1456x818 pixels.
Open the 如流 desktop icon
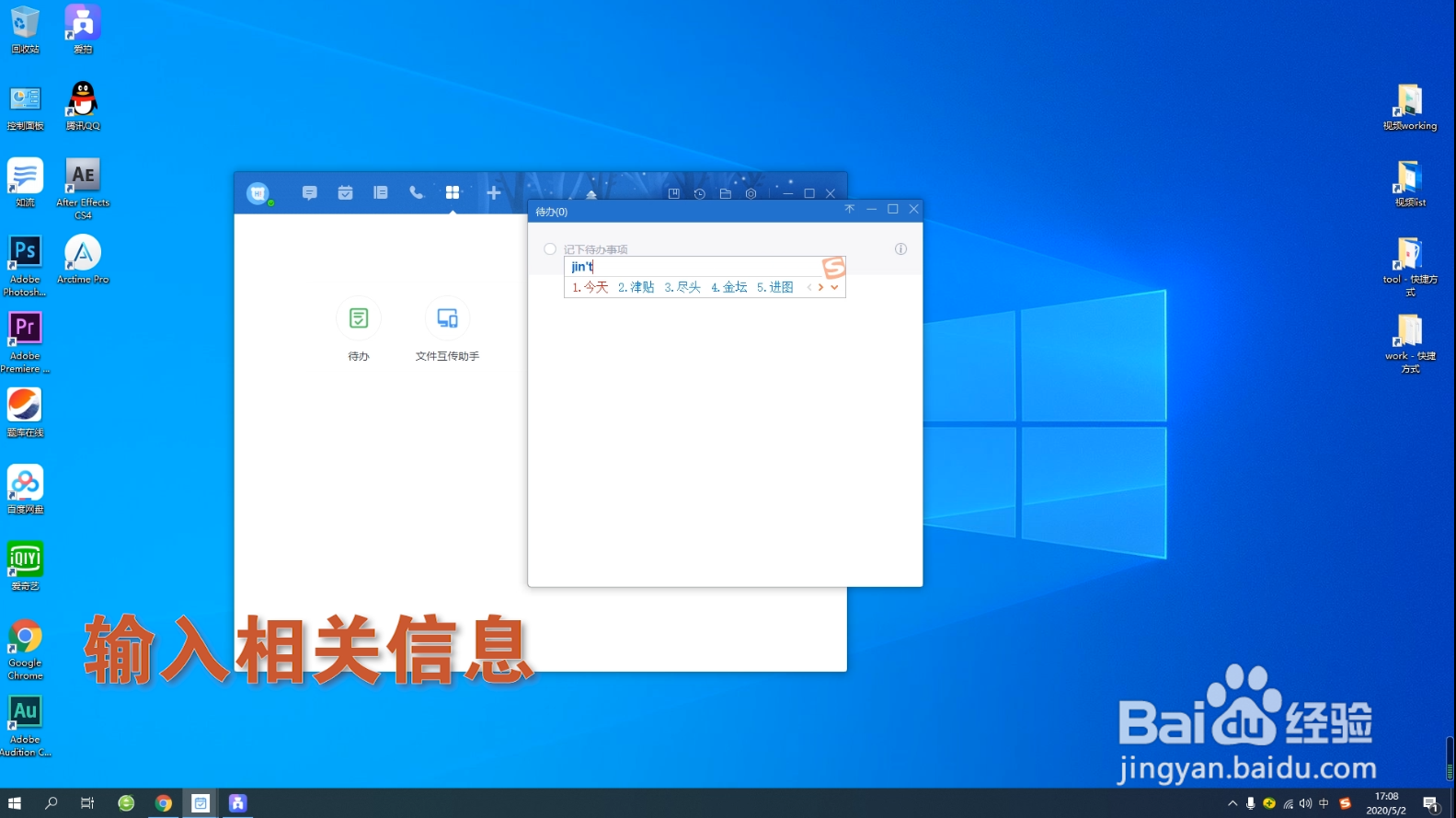(25, 182)
